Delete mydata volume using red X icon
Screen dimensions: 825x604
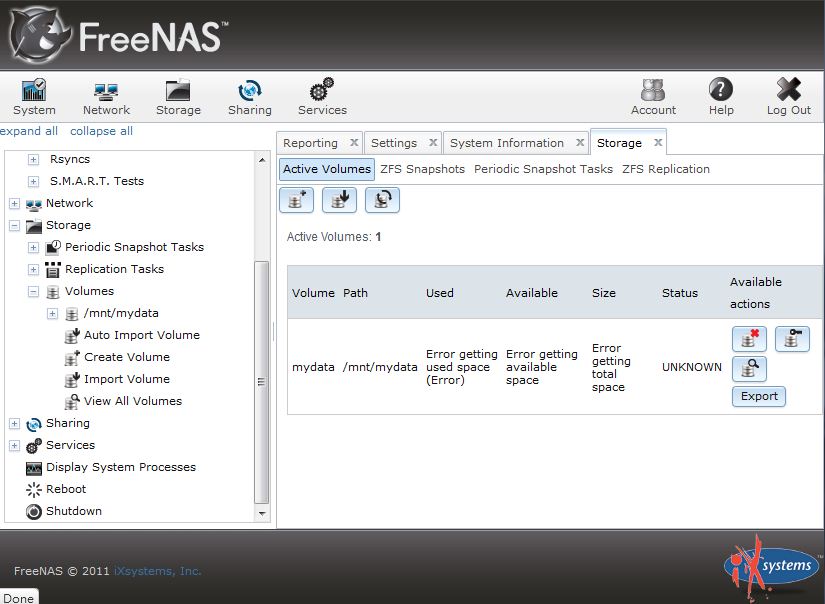749,339
